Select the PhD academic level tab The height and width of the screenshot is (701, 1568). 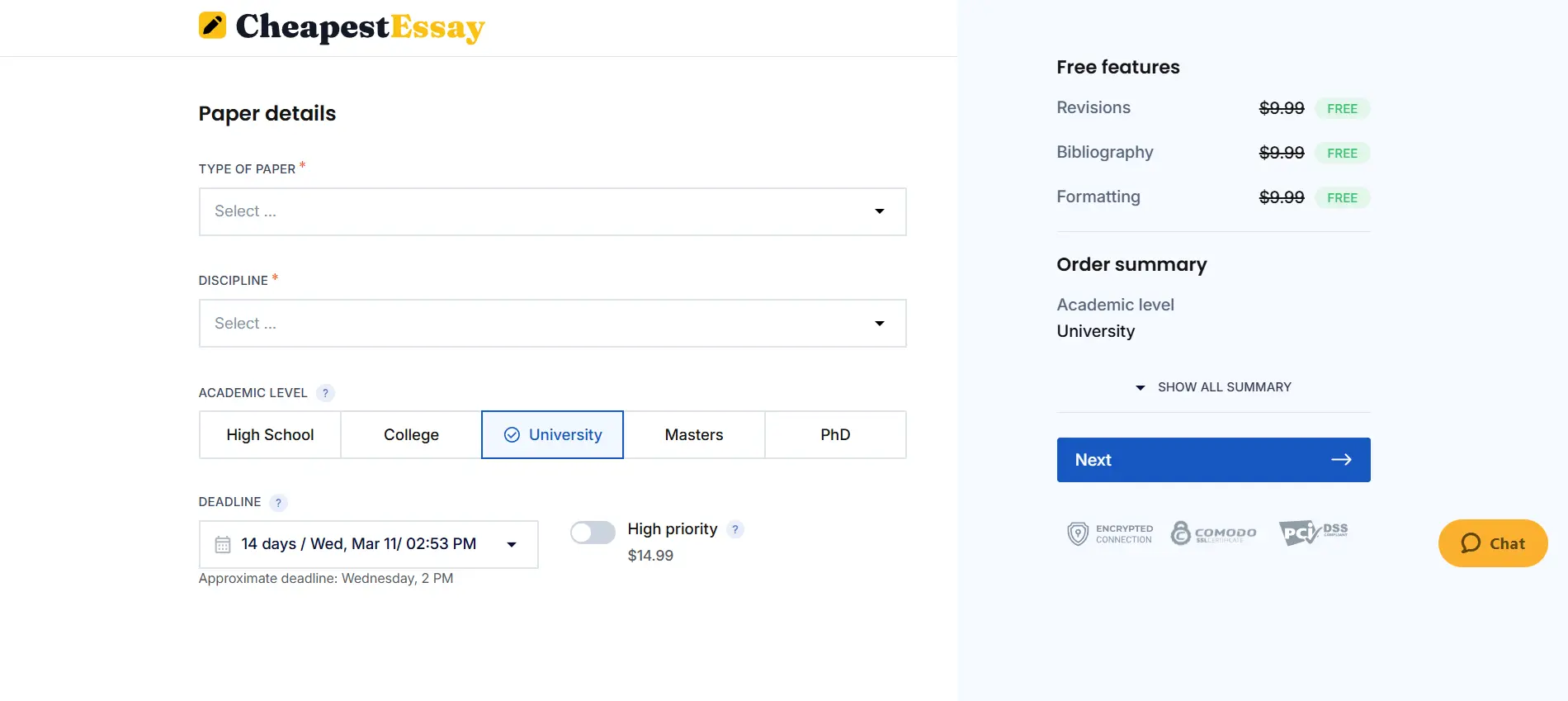(835, 434)
